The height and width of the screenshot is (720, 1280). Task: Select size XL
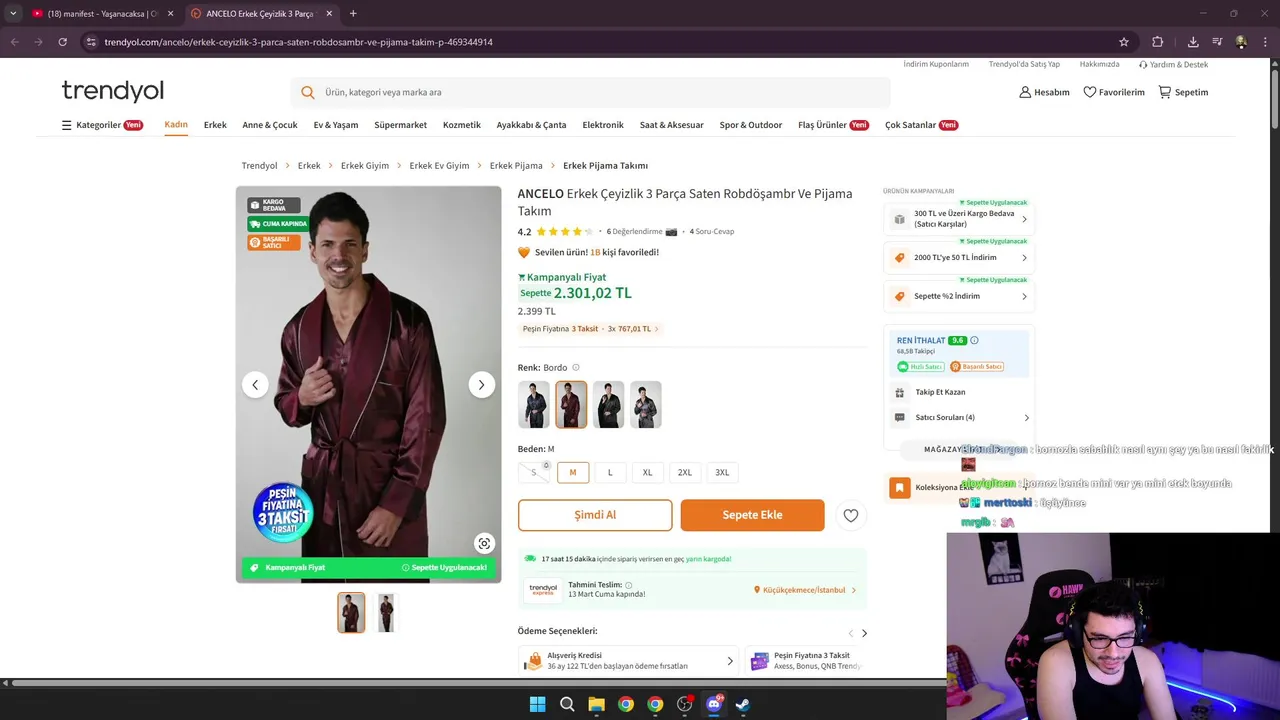click(x=647, y=472)
